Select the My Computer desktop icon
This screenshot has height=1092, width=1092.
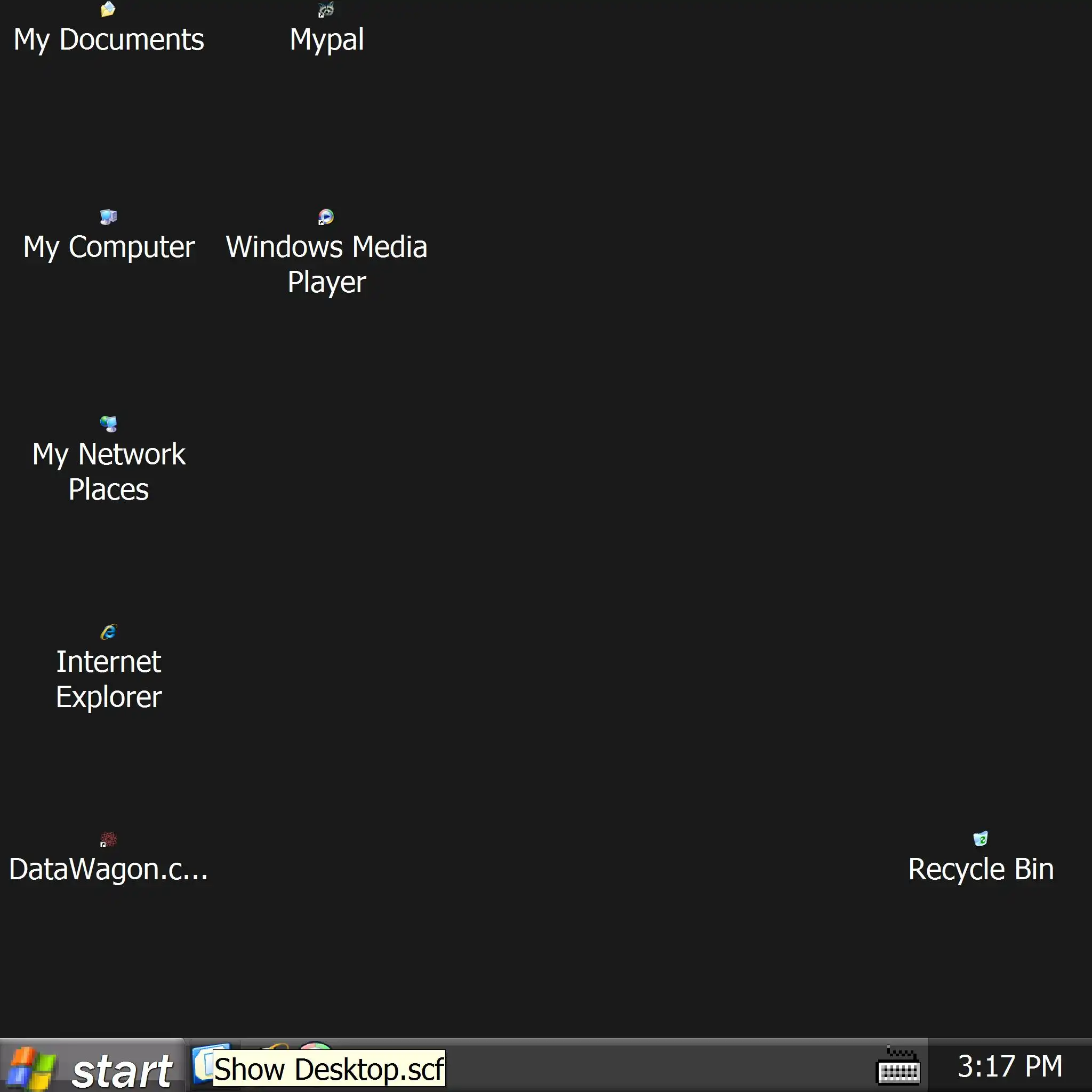point(108,217)
